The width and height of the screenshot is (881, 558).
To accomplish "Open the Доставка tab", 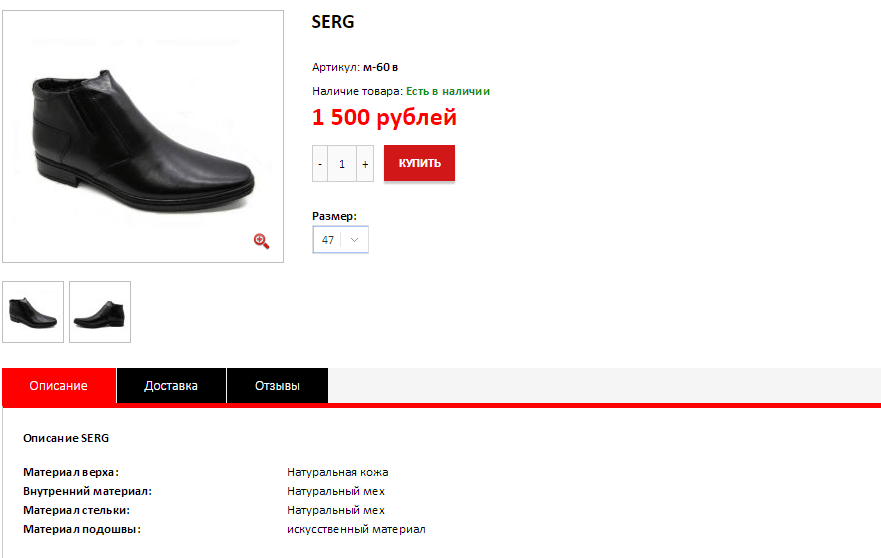I will (171, 386).
